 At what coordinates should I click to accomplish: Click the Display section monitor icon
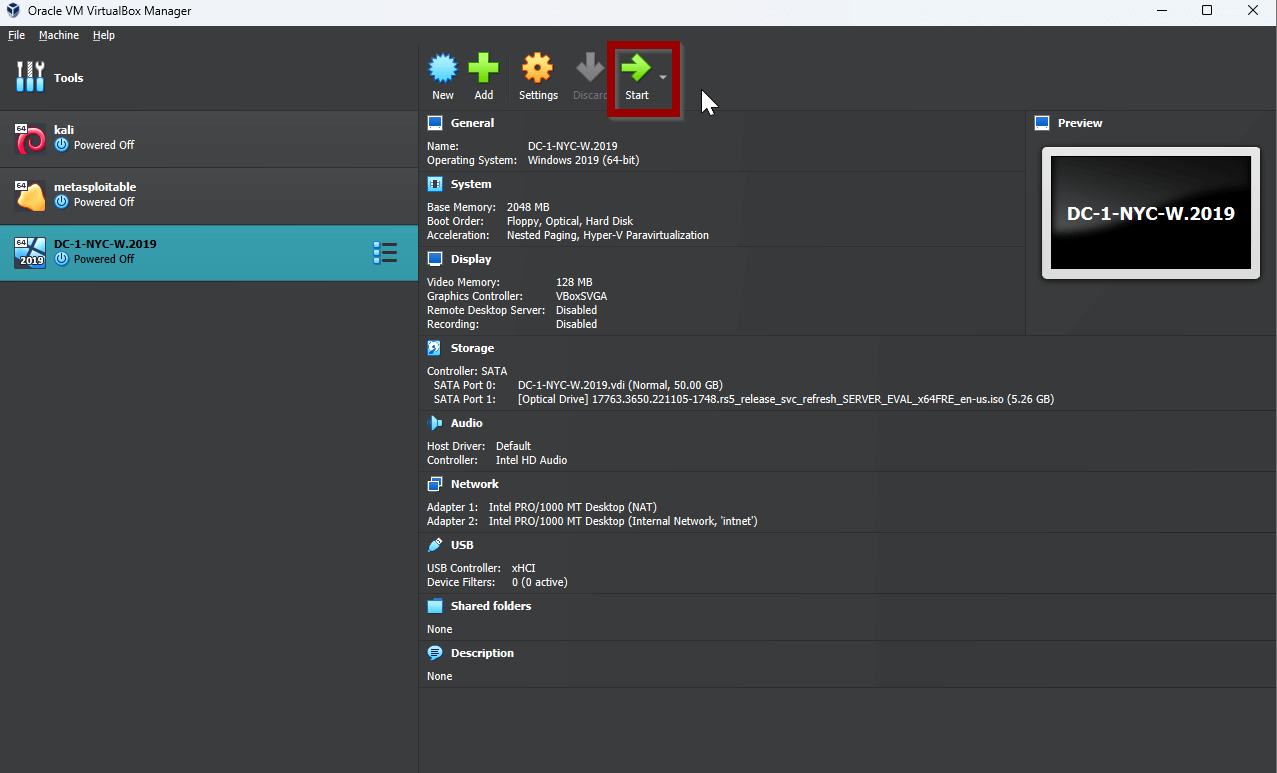pos(435,259)
